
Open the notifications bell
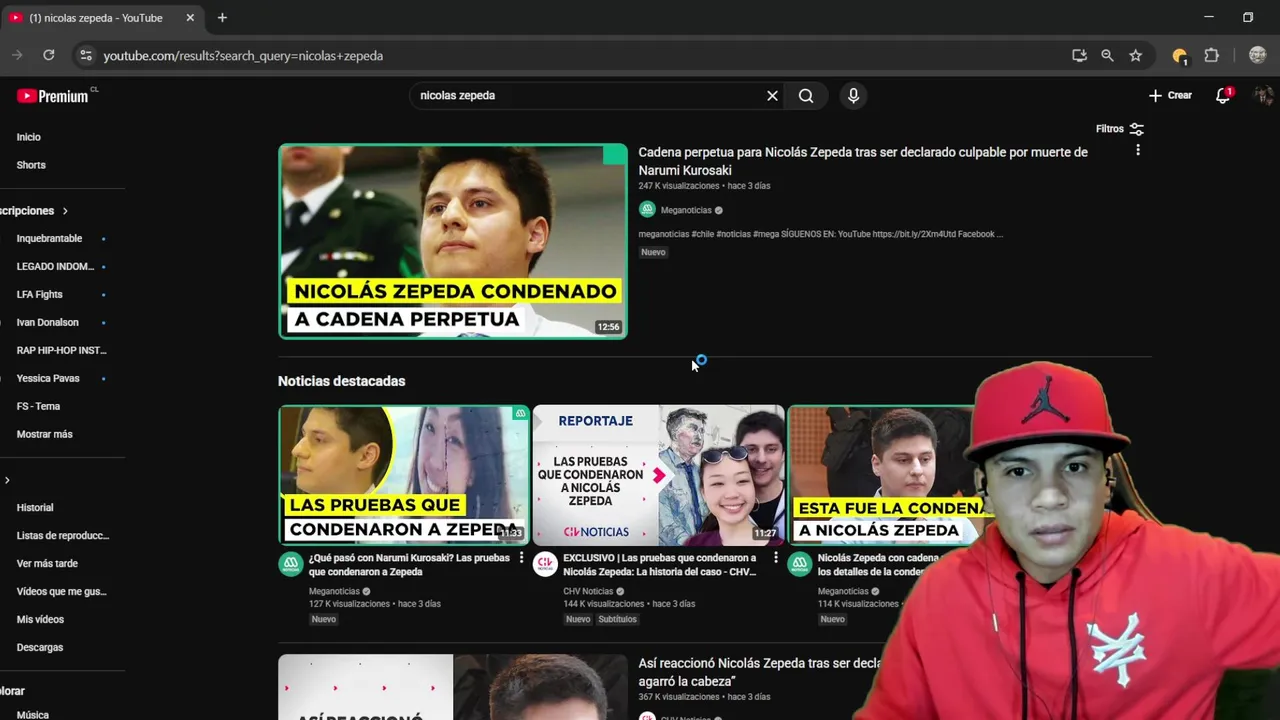click(x=1222, y=96)
